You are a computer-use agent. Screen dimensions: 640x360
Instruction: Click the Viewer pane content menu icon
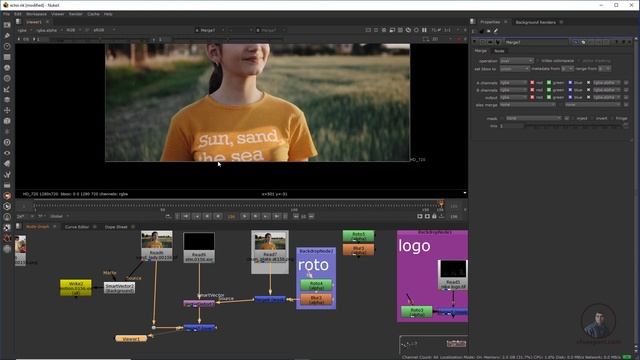[18, 22]
